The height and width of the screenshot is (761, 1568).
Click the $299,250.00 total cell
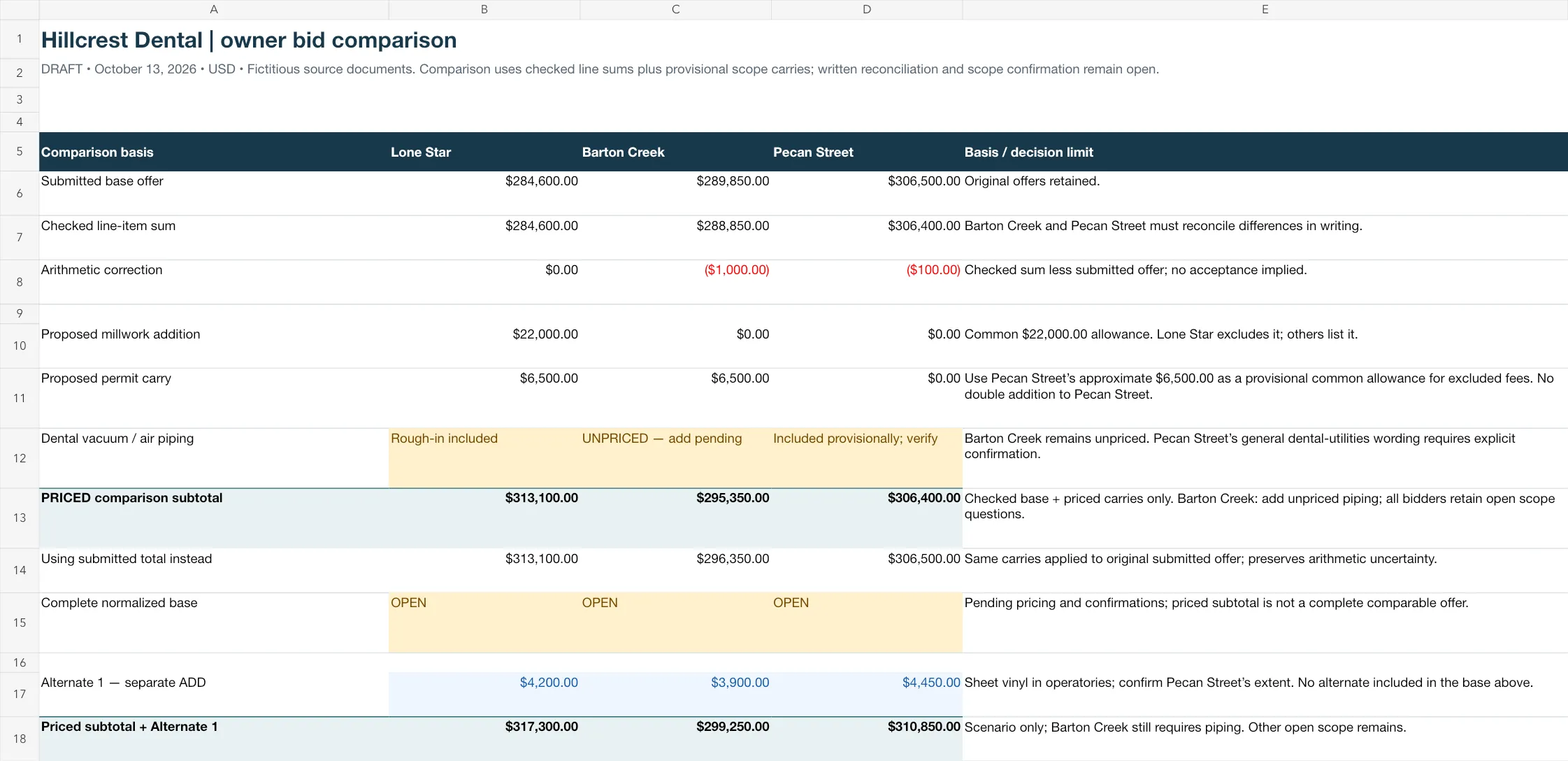tap(675, 739)
